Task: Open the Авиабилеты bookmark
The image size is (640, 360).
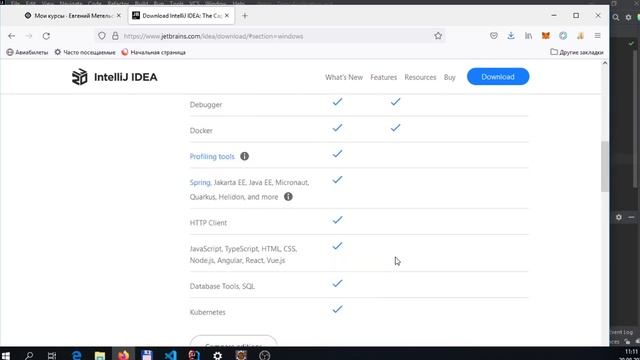Action: tap(27, 52)
